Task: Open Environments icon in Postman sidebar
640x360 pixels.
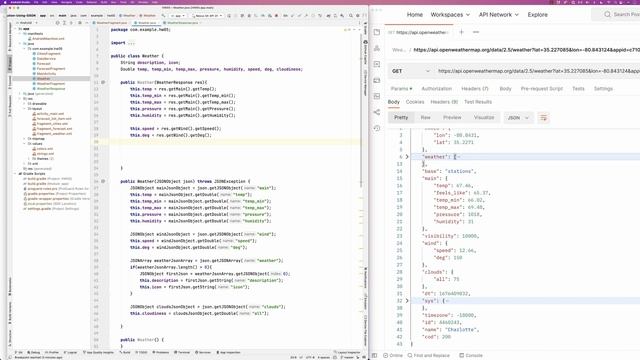Action: 377,64
